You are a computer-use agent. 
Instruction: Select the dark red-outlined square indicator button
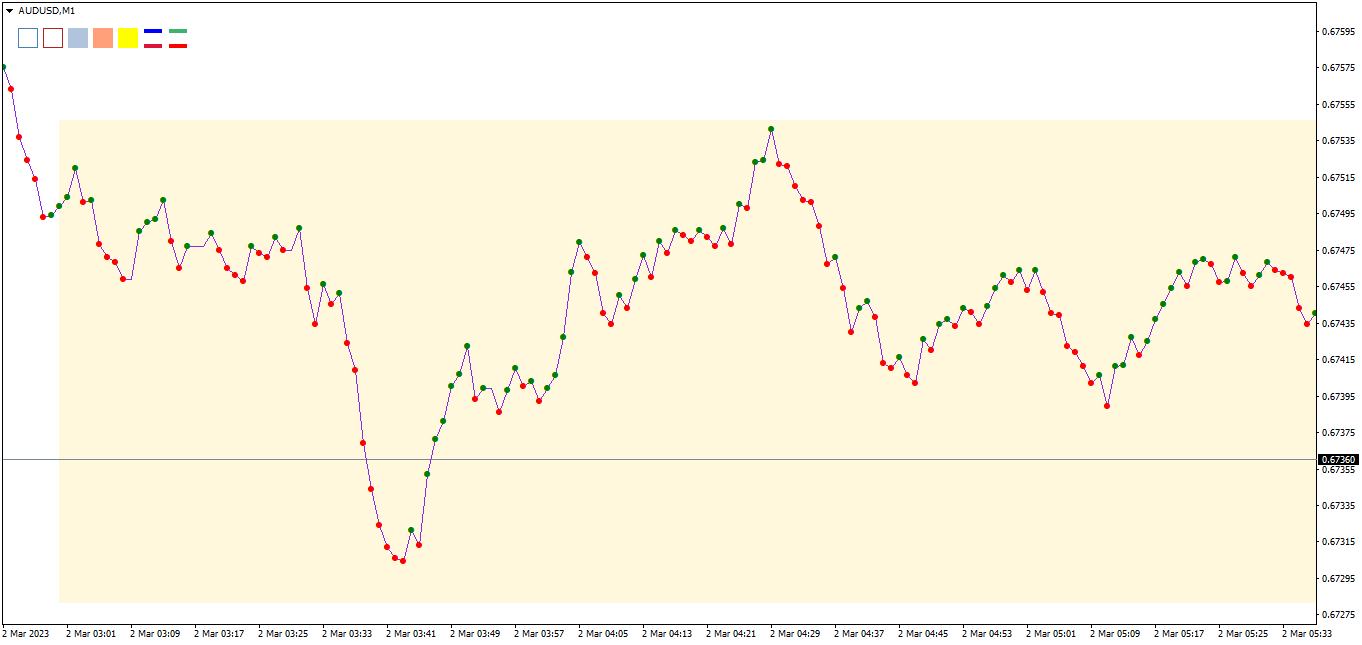(x=53, y=38)
